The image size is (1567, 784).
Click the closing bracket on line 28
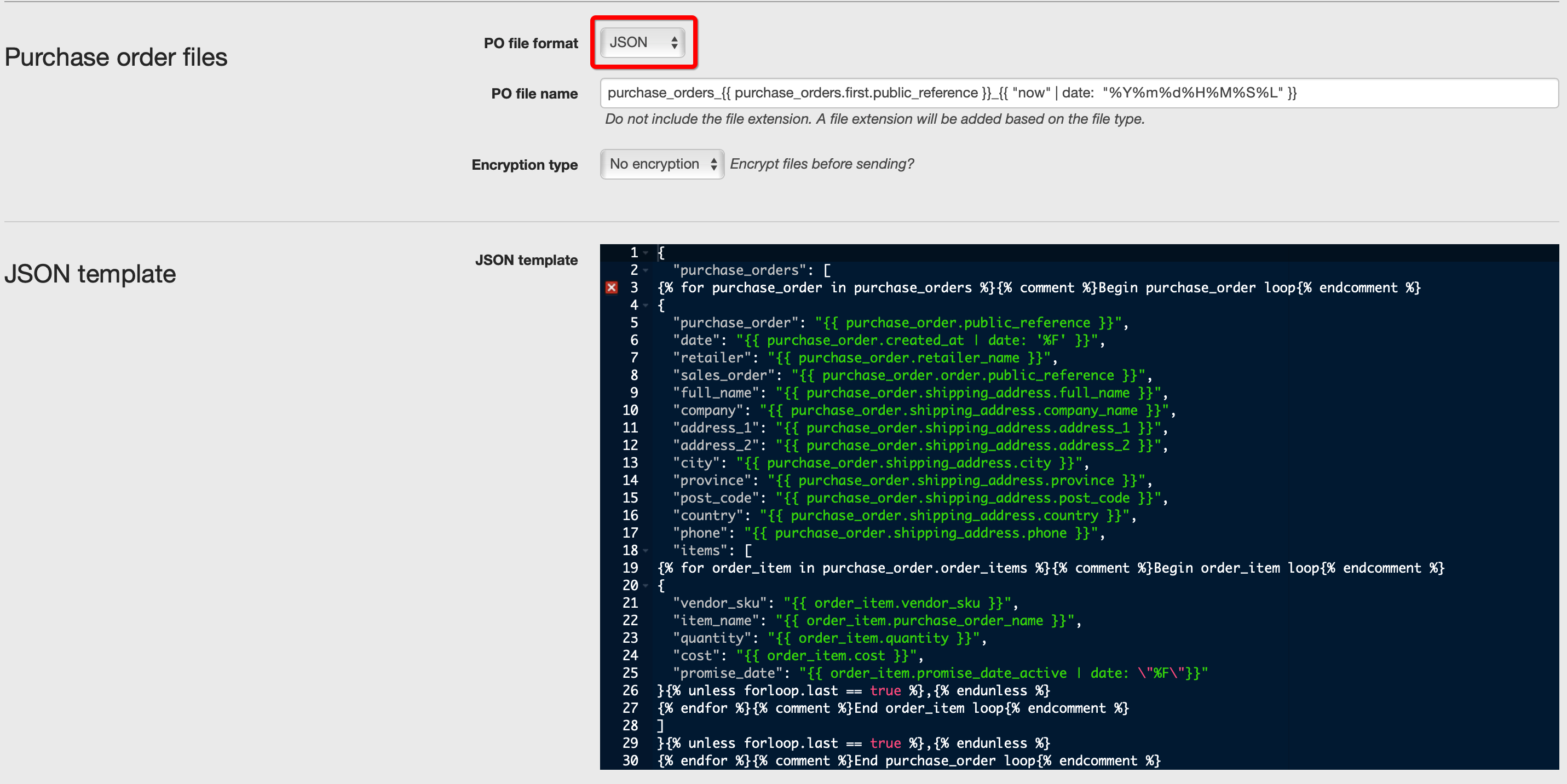coord(661,726)
